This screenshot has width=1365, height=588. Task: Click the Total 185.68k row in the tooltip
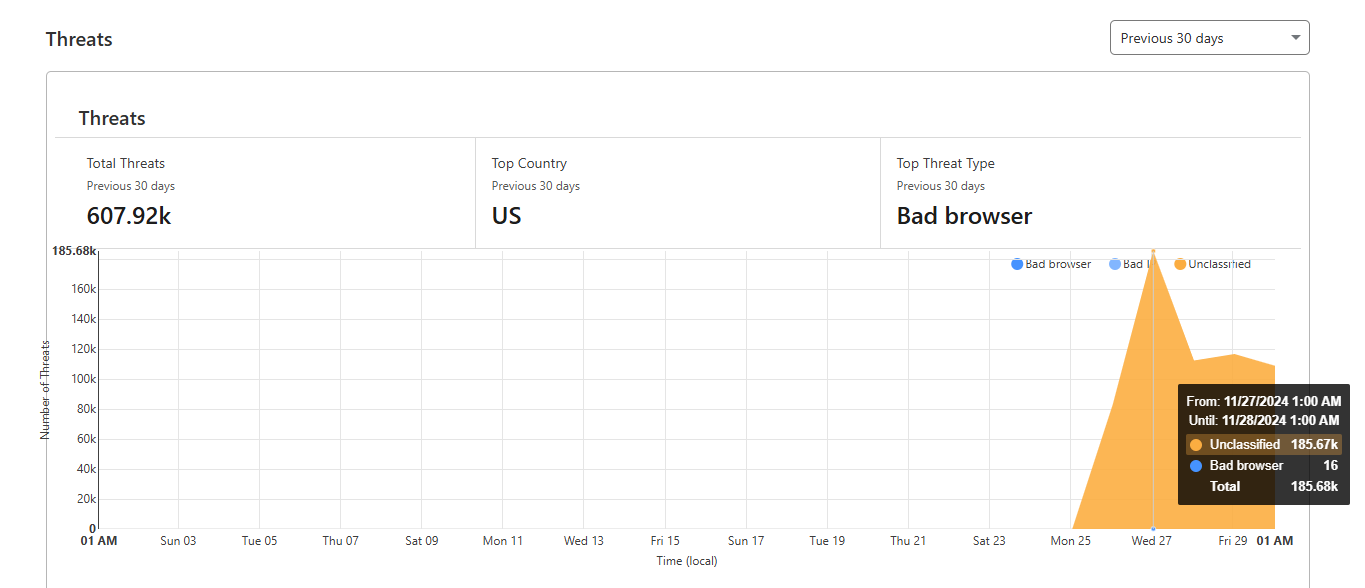click(1263, 486)
